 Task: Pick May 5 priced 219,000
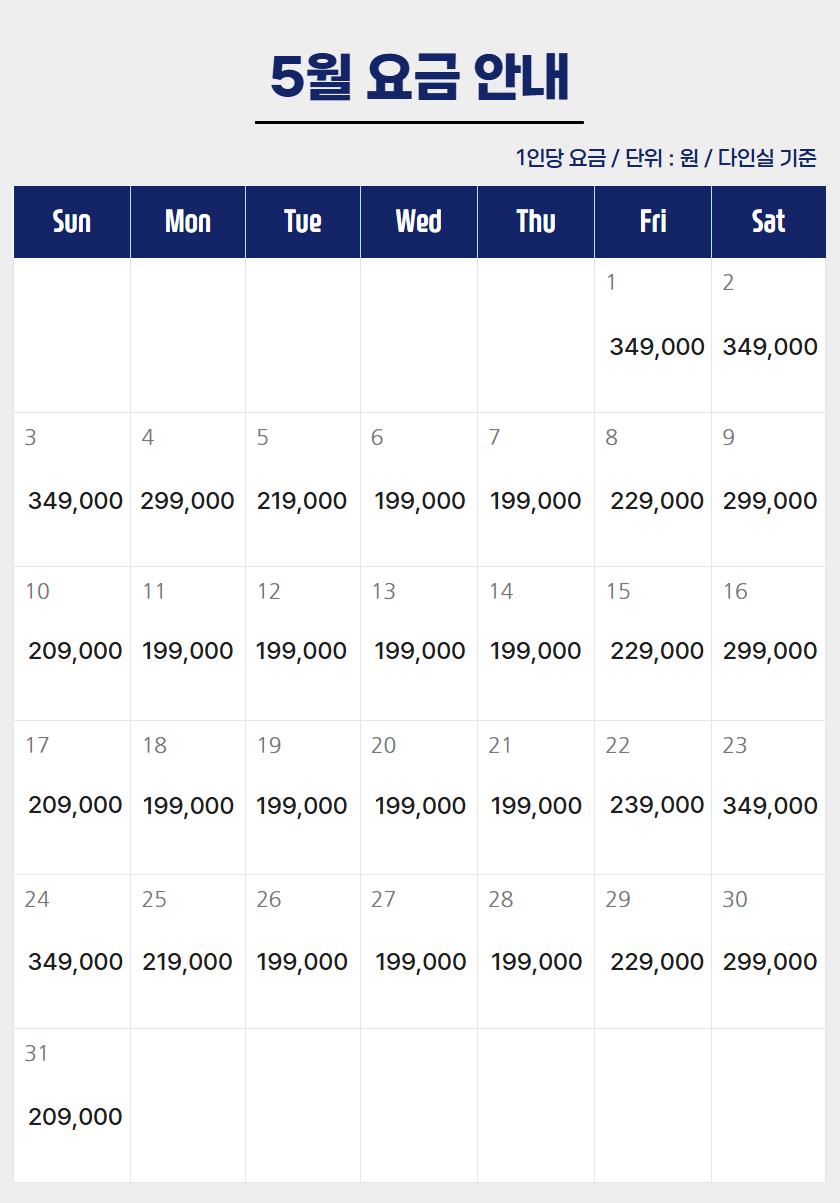click(x=302, y=489)
